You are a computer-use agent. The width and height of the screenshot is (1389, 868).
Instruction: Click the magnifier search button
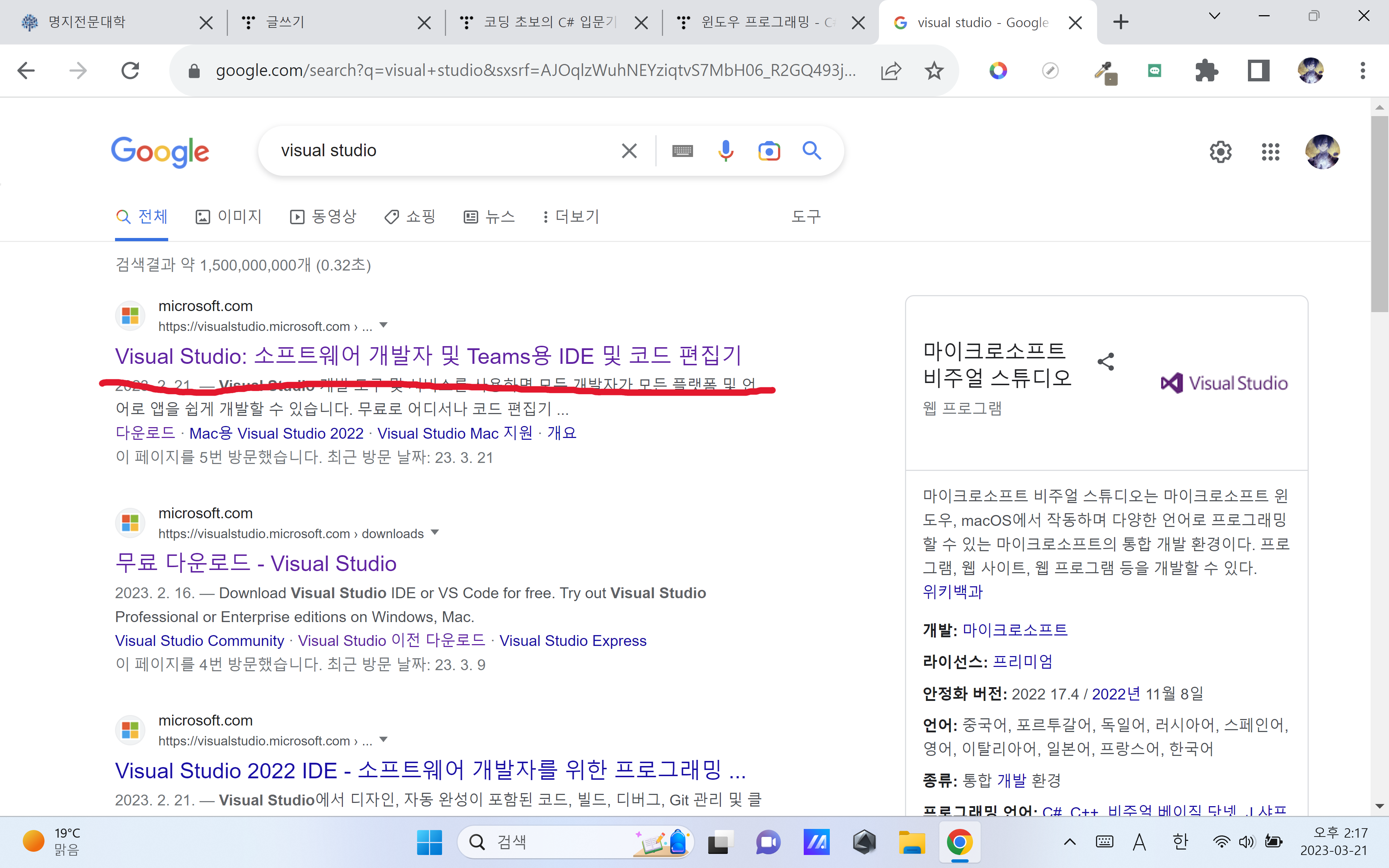coord(812,150)
